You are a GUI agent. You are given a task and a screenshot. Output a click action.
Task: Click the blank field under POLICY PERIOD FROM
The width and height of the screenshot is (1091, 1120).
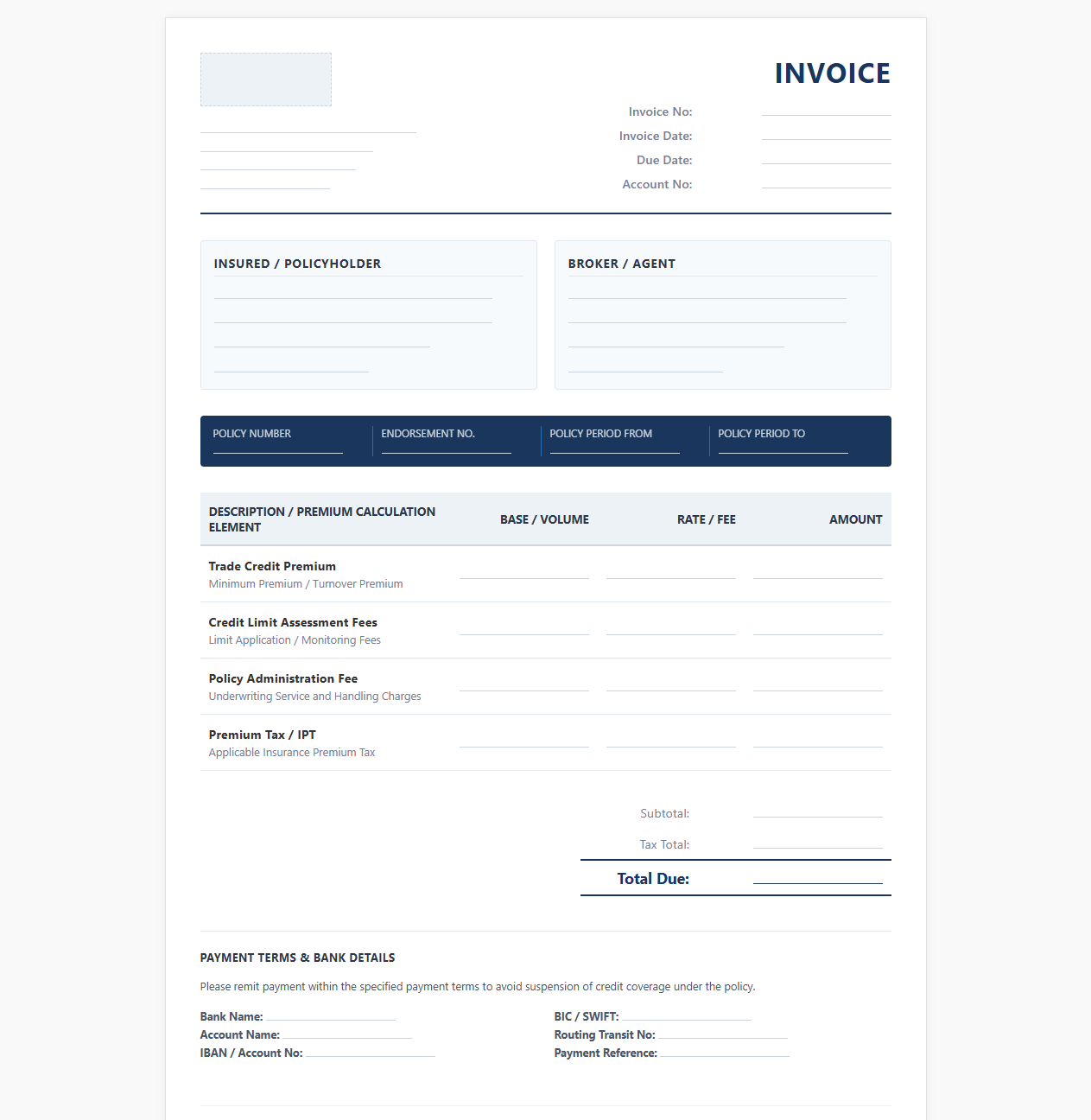(x=615, y=448)
